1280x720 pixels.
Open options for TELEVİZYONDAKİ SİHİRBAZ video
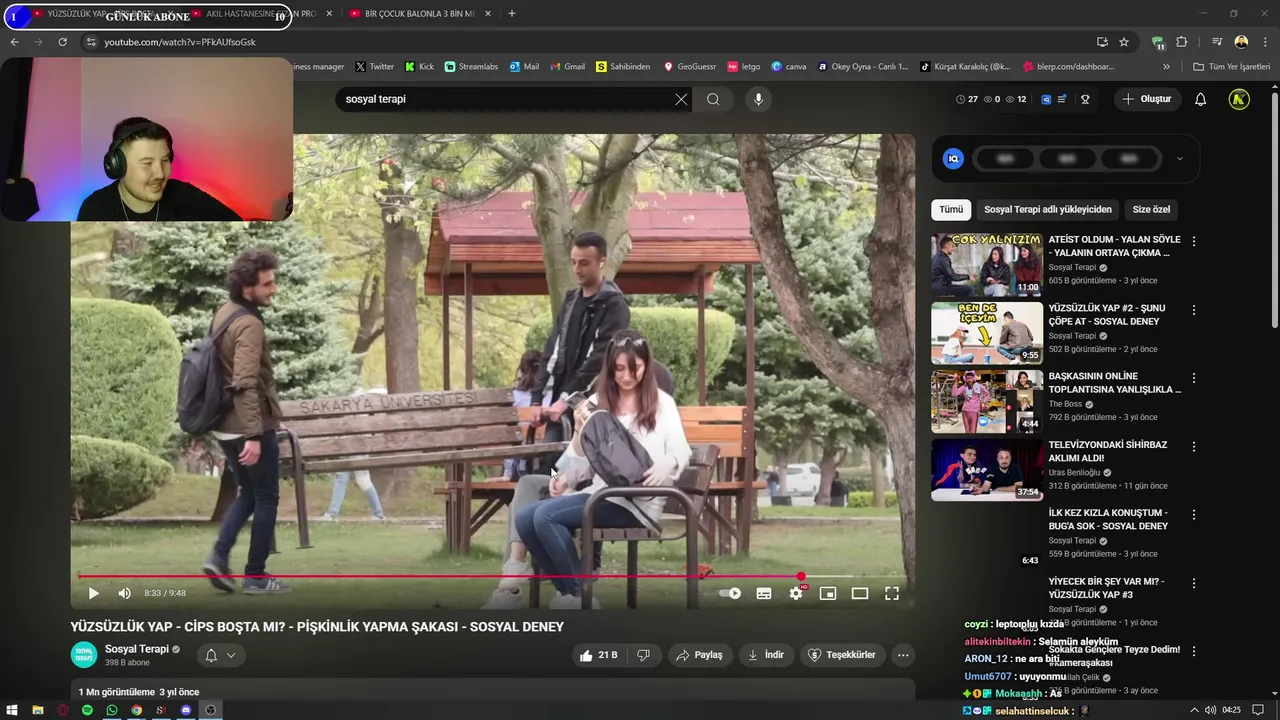(x=1193, y=446)
